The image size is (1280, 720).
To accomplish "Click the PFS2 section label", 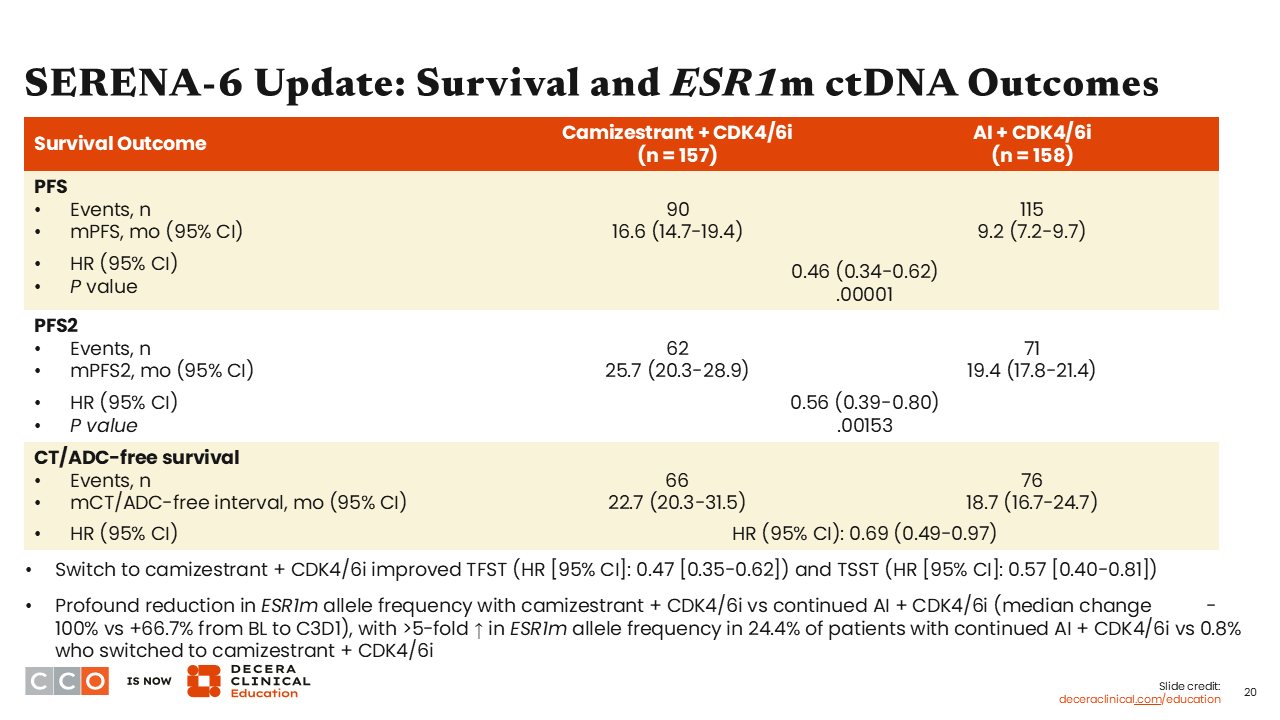I will 56,326.
